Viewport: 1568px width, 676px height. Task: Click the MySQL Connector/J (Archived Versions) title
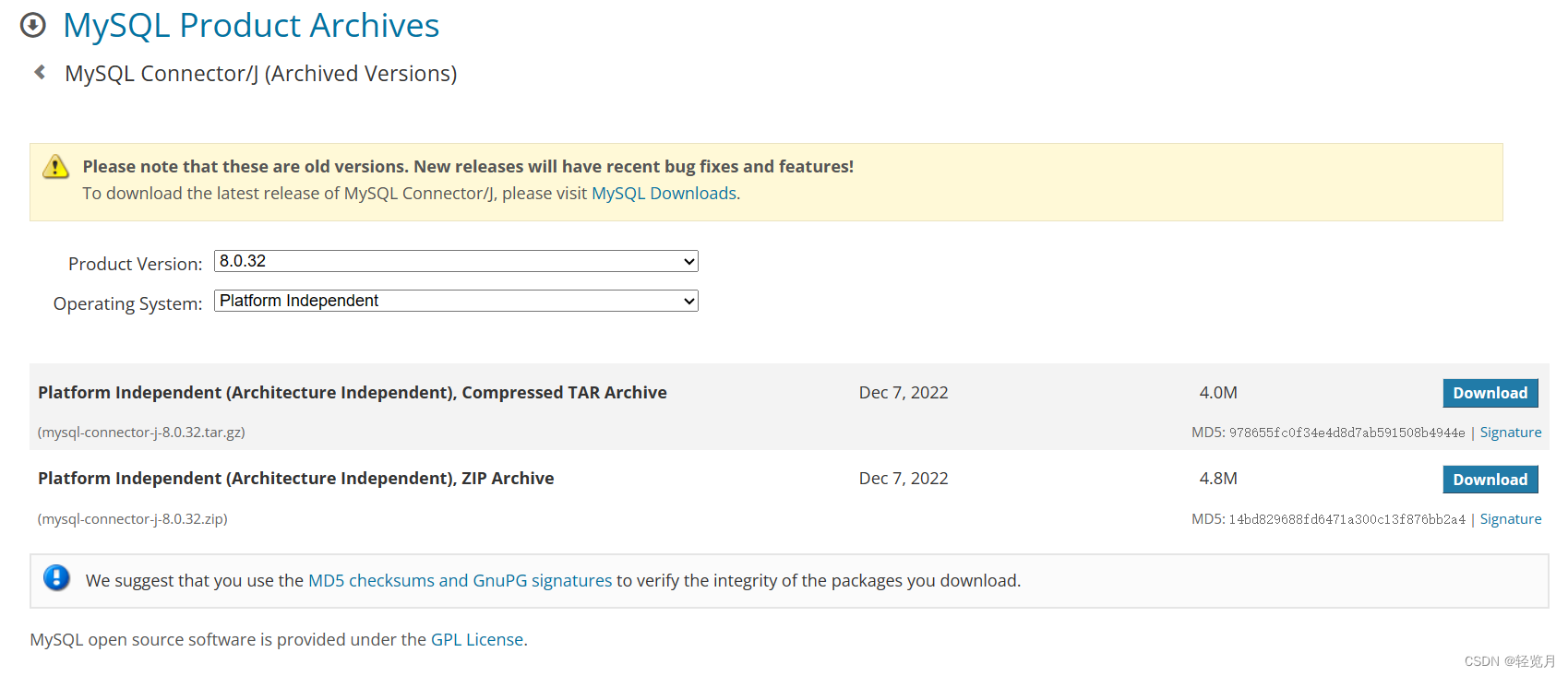pyautogui.click(x=261, y=74)
